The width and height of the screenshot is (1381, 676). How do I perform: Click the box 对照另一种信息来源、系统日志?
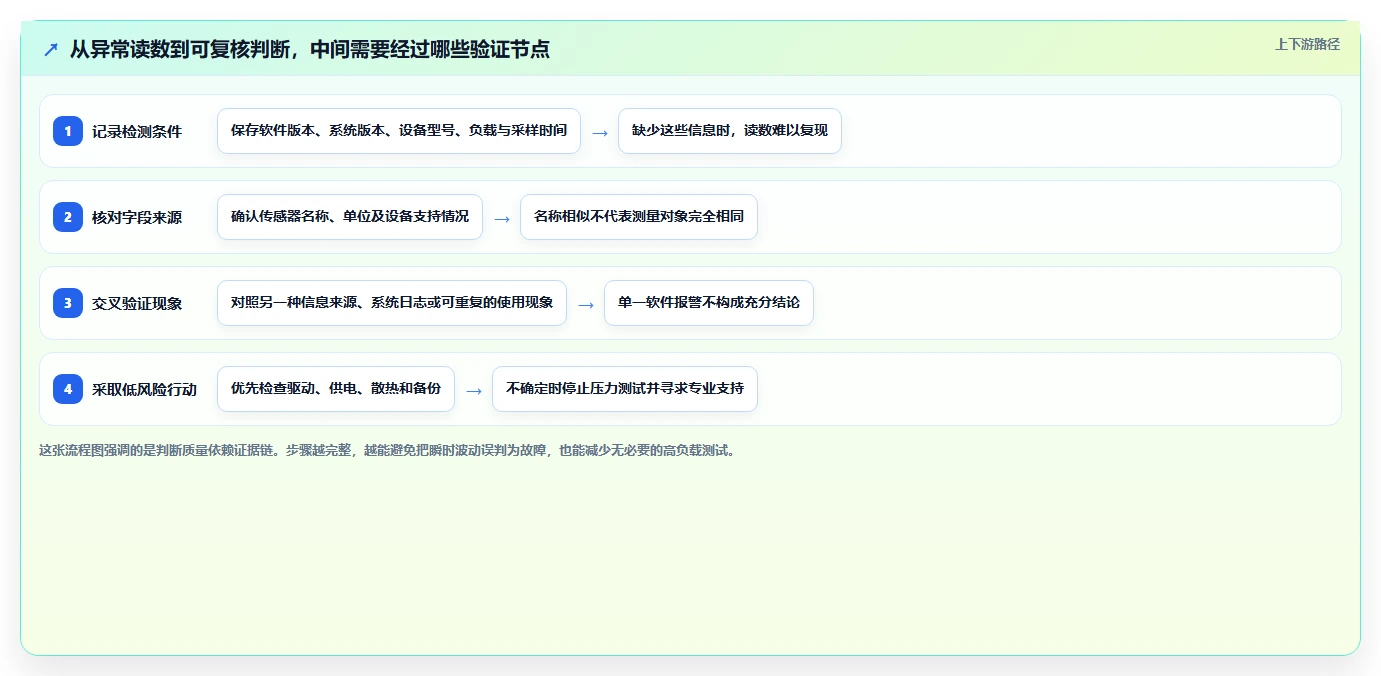(392, 303)
